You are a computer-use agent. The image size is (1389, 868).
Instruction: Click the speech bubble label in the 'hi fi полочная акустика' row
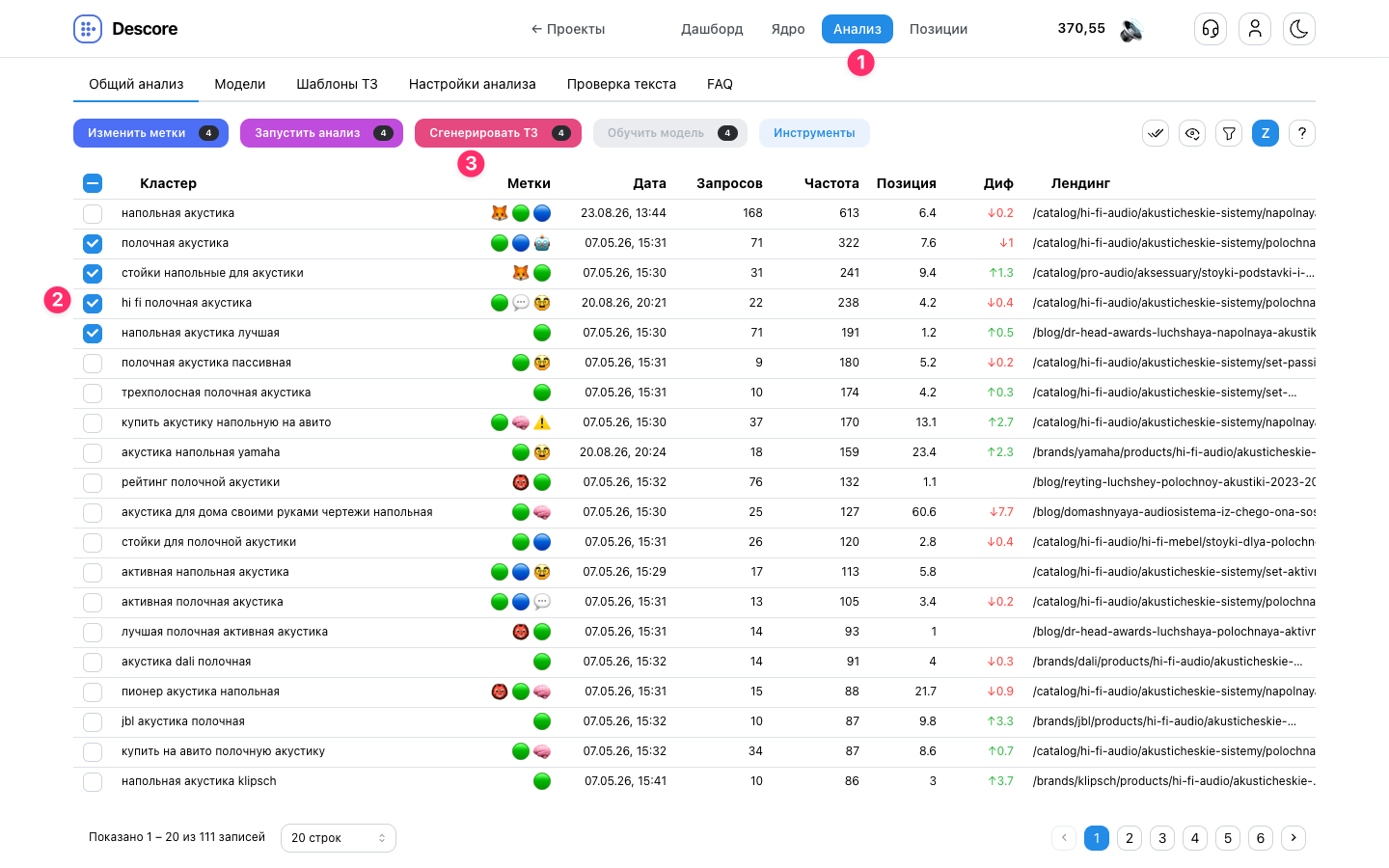click(x=521, y=303)
